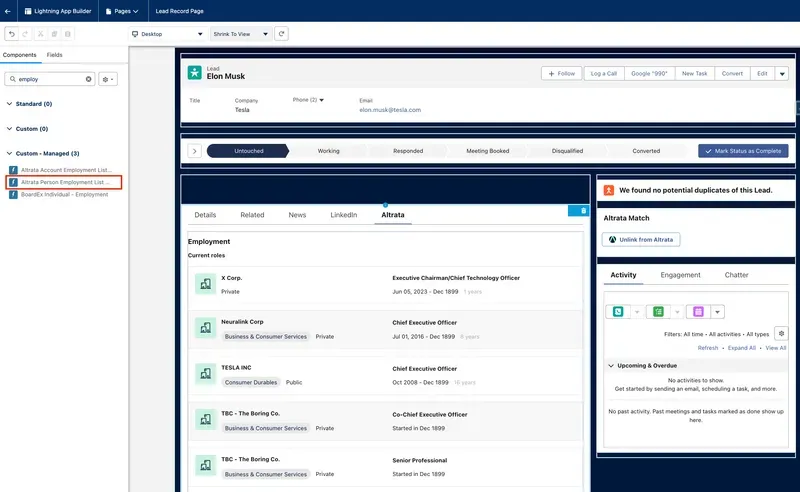Open the News tab
The height and width of the screenshot is (492, 800).
click(x=297, y=215)
